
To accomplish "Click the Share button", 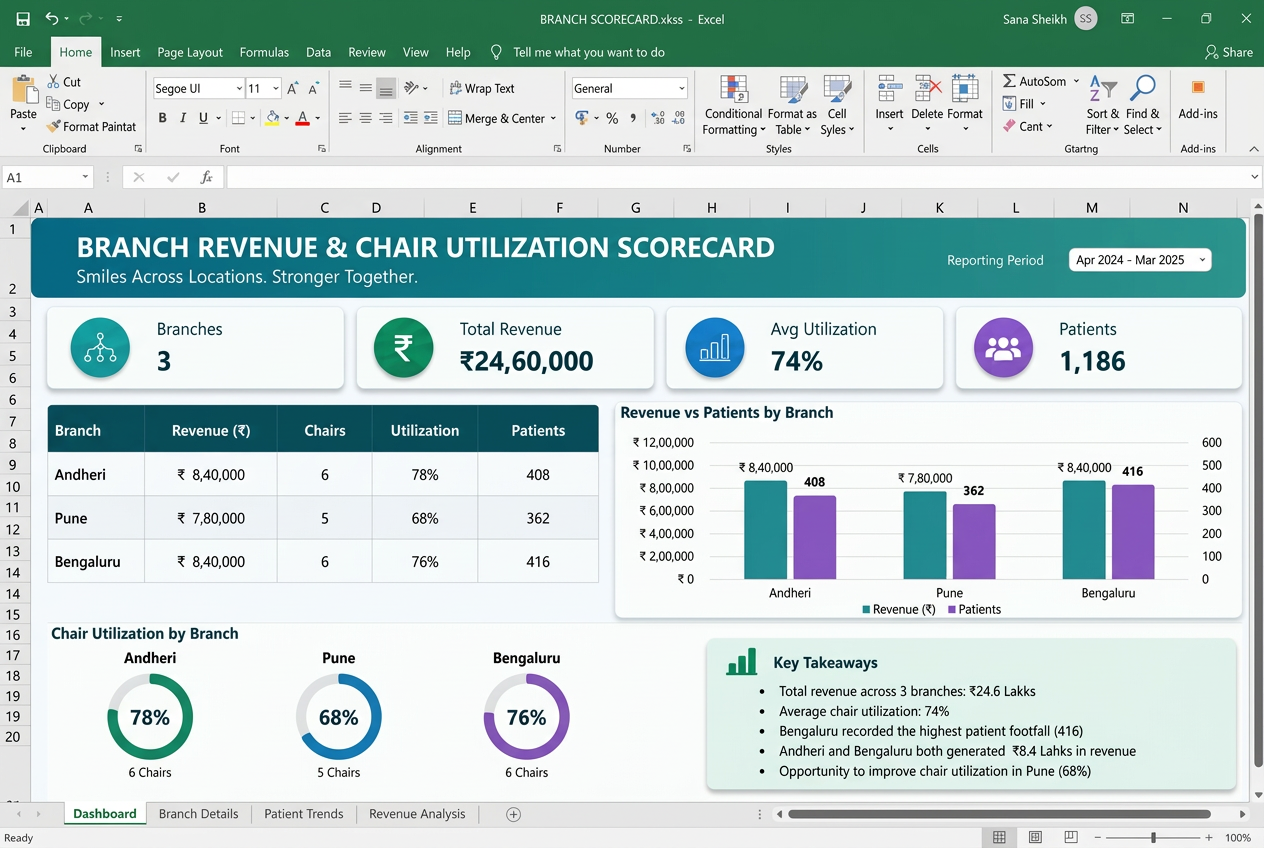I will tap(1229, 52).
